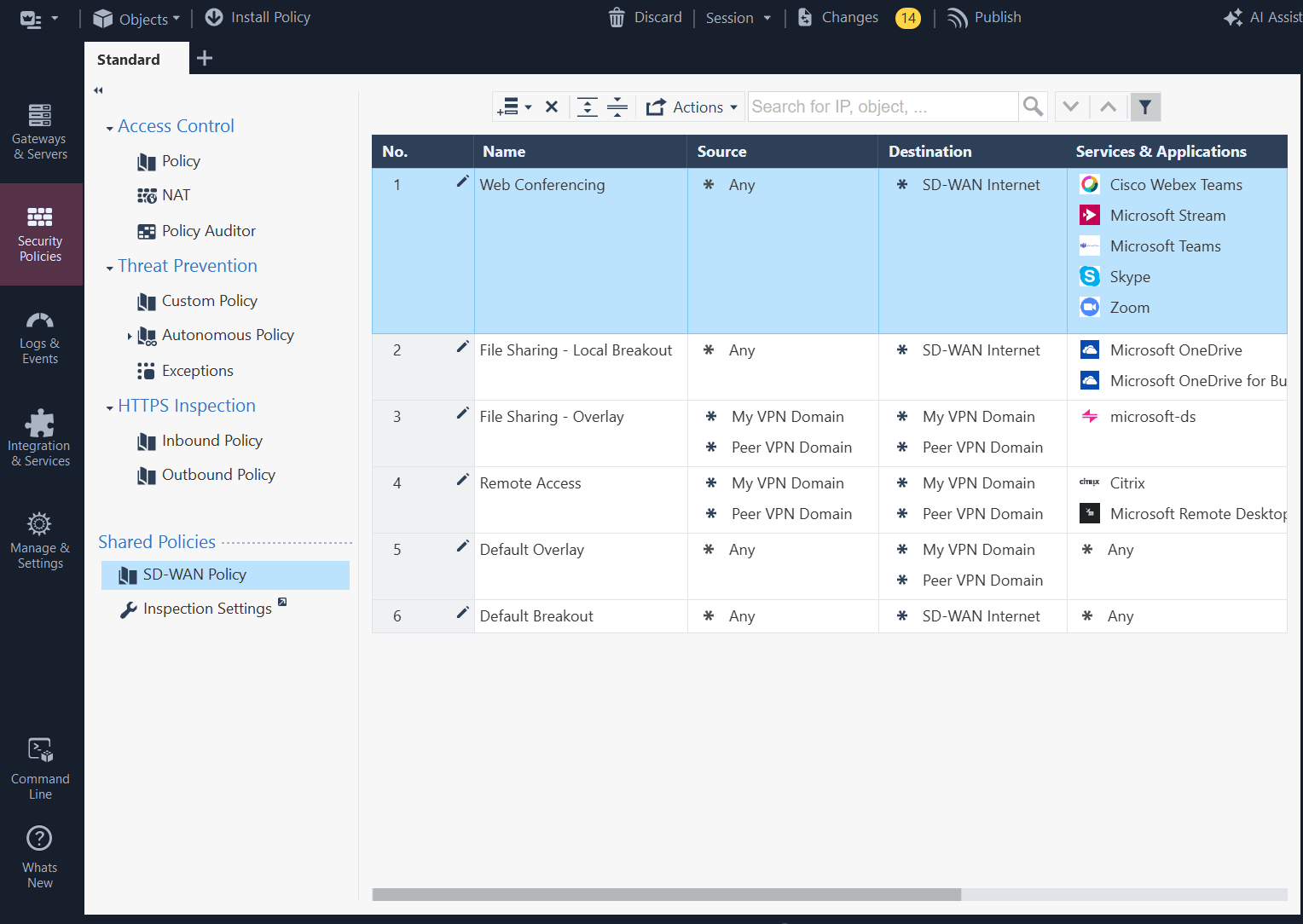The image size is (1303, 924).
Task: Select the SD-WAN Policy item
Action: [x=225, y=575]
